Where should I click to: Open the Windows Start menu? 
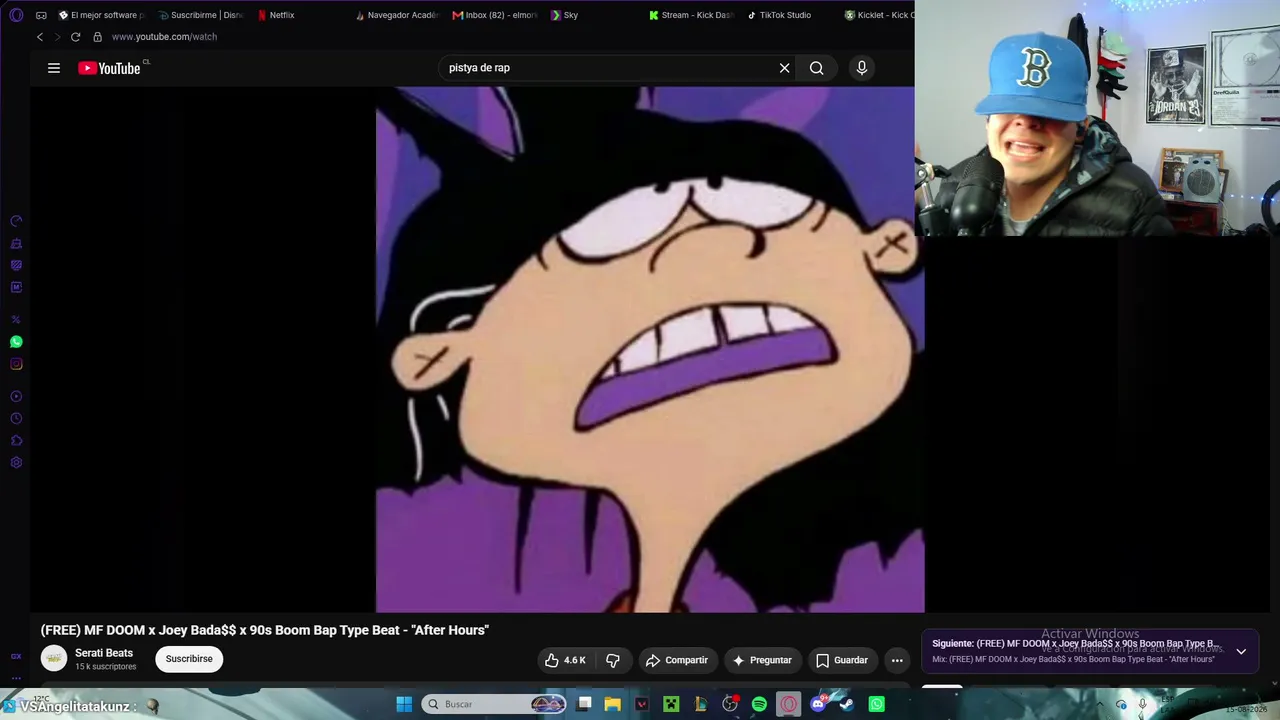pyautogui.click(x=404, y=704)
